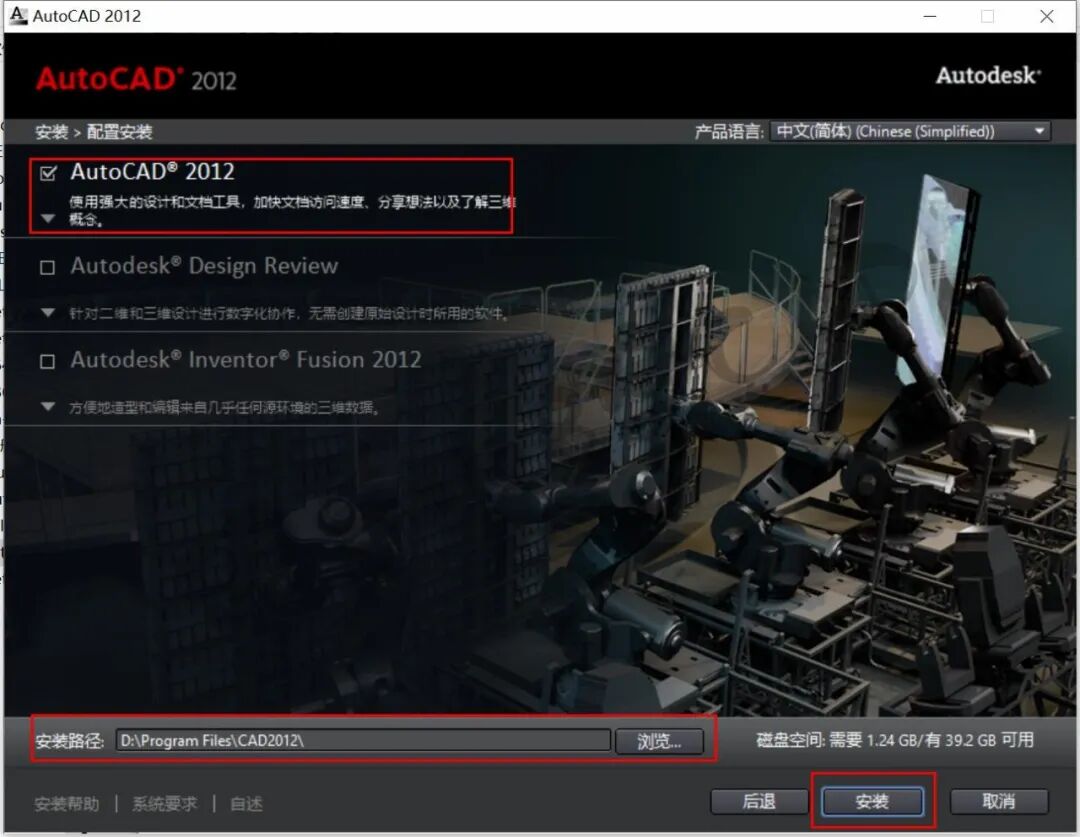Expand the AutoCAD 2012 configuration arrow
Viewport: 1080px width, 837px height.
(48, 218)
